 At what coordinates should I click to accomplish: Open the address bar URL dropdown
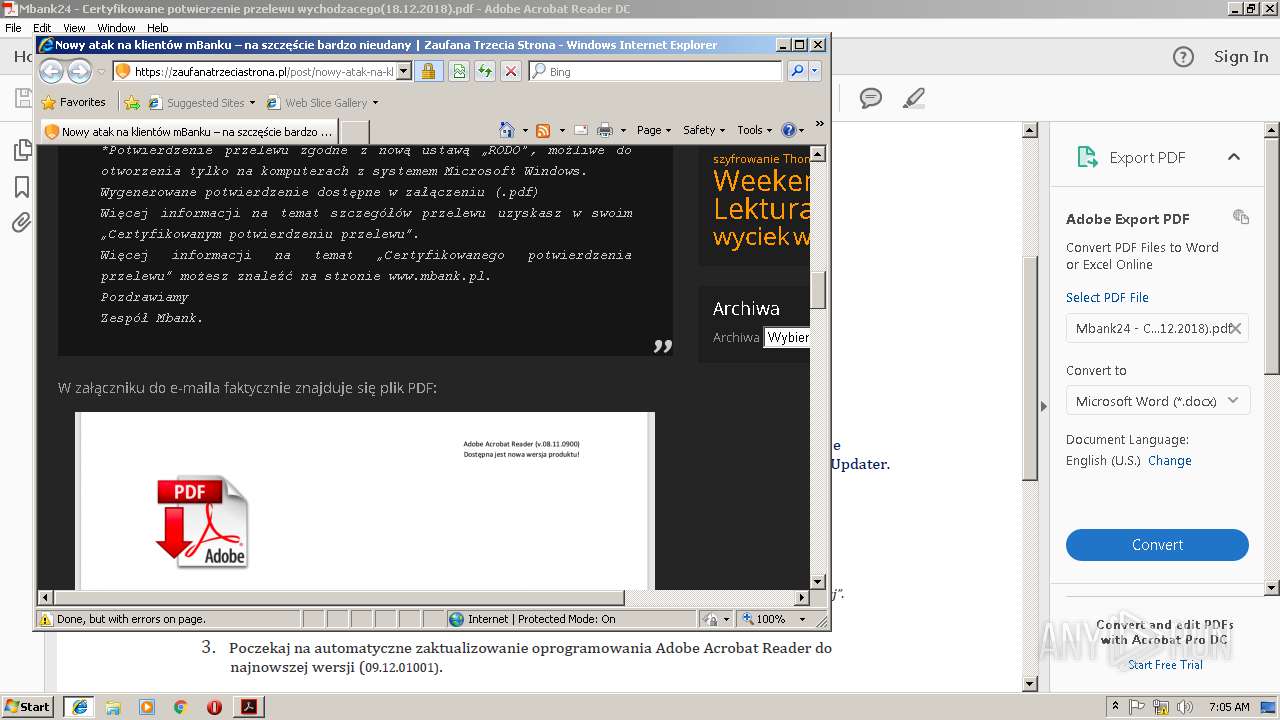point(404,71)
